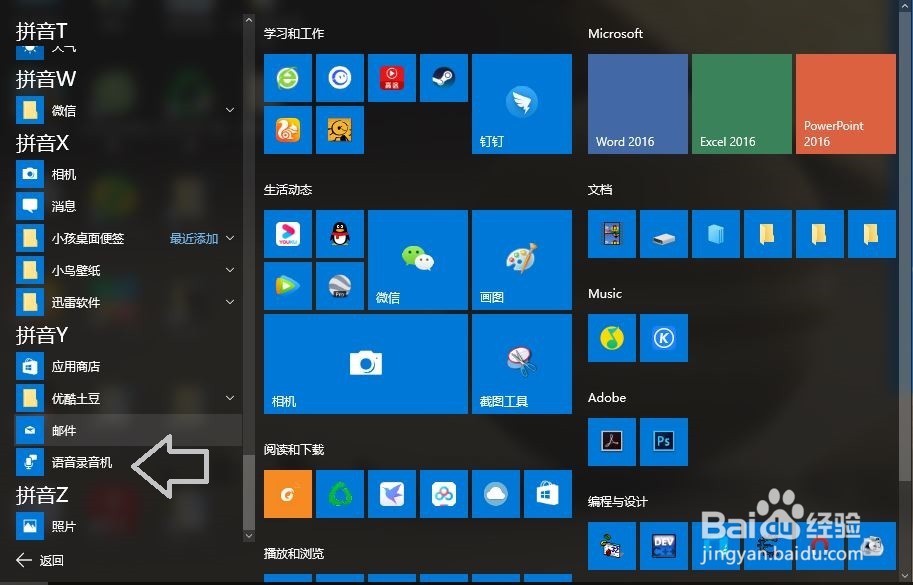
Task: Open the Adobe Acrobat tile
Action: click(x=612, y=442)
